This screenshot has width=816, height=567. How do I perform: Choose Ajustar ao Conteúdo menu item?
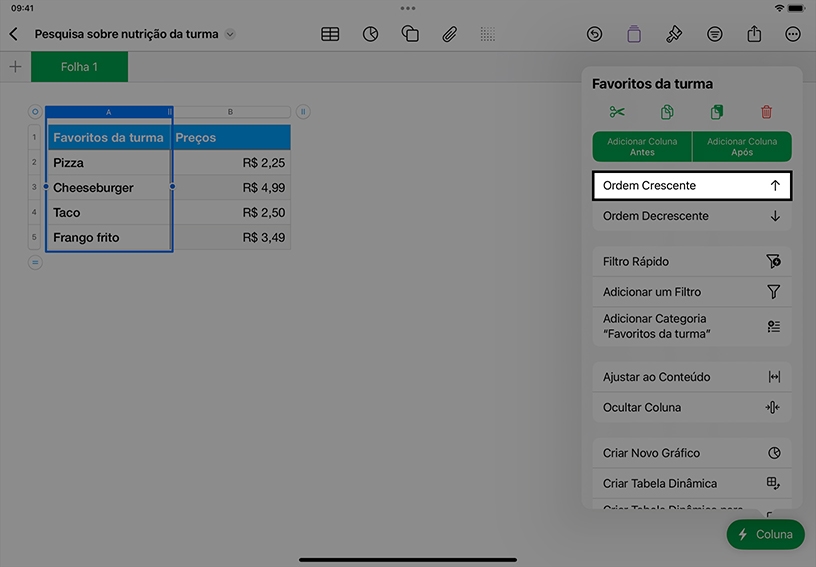(692, 377)
